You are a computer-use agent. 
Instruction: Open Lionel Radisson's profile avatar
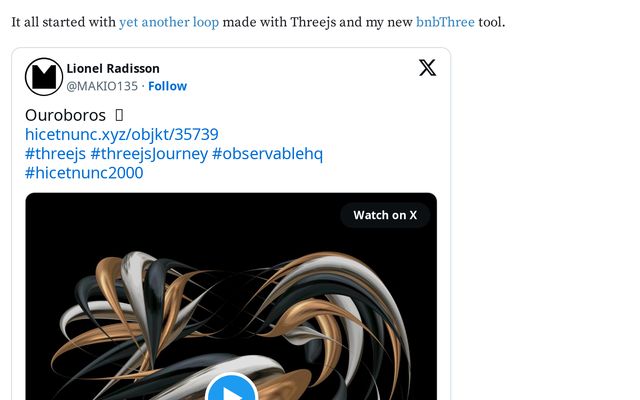[x=44, y=77]
